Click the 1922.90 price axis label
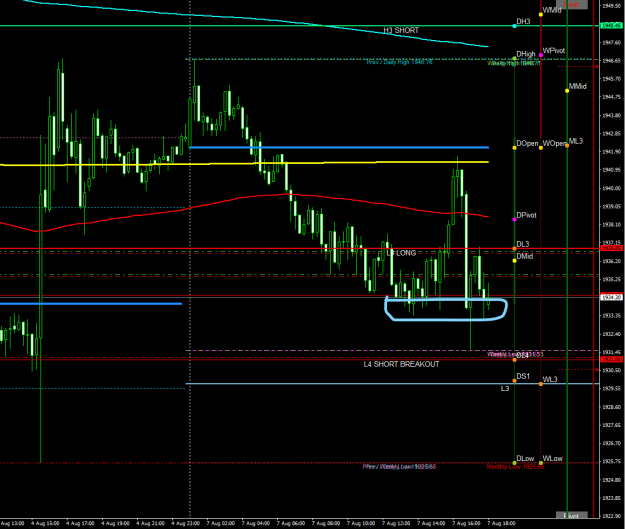This screenshot has height=529, width=625. (611, 516)
